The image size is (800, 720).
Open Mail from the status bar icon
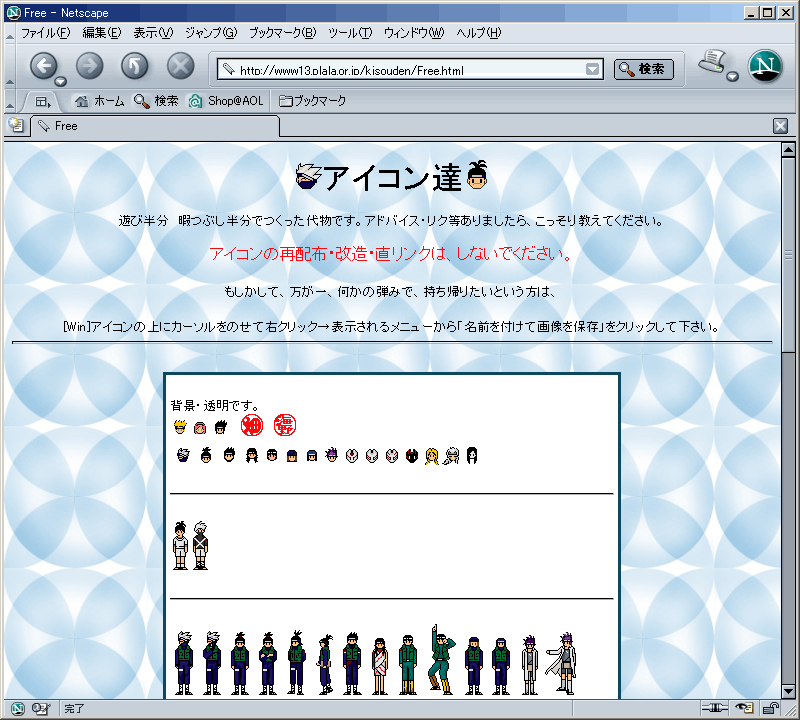click(x=40, y=709)
